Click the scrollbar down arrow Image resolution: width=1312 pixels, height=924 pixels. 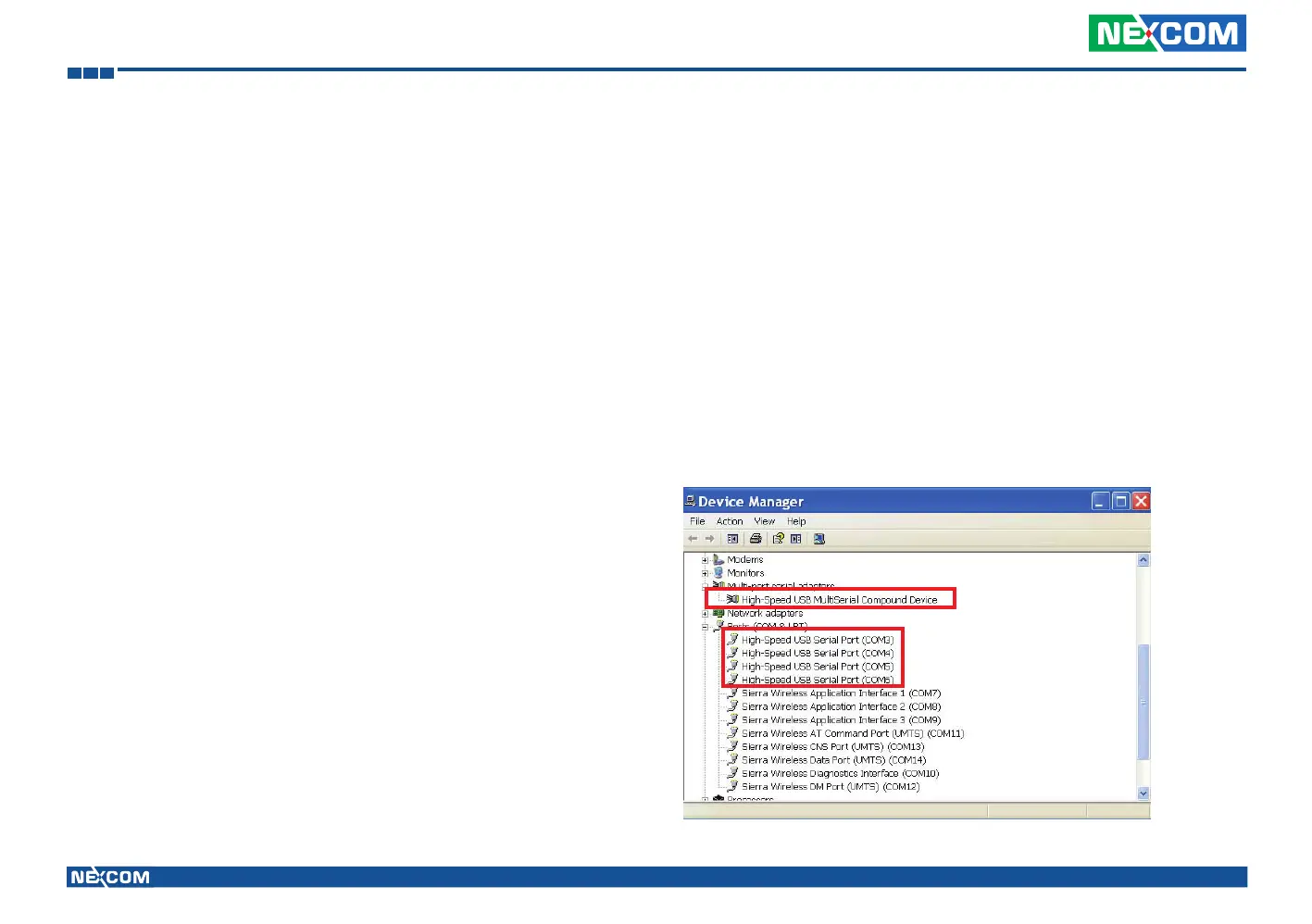point(1143,793)
